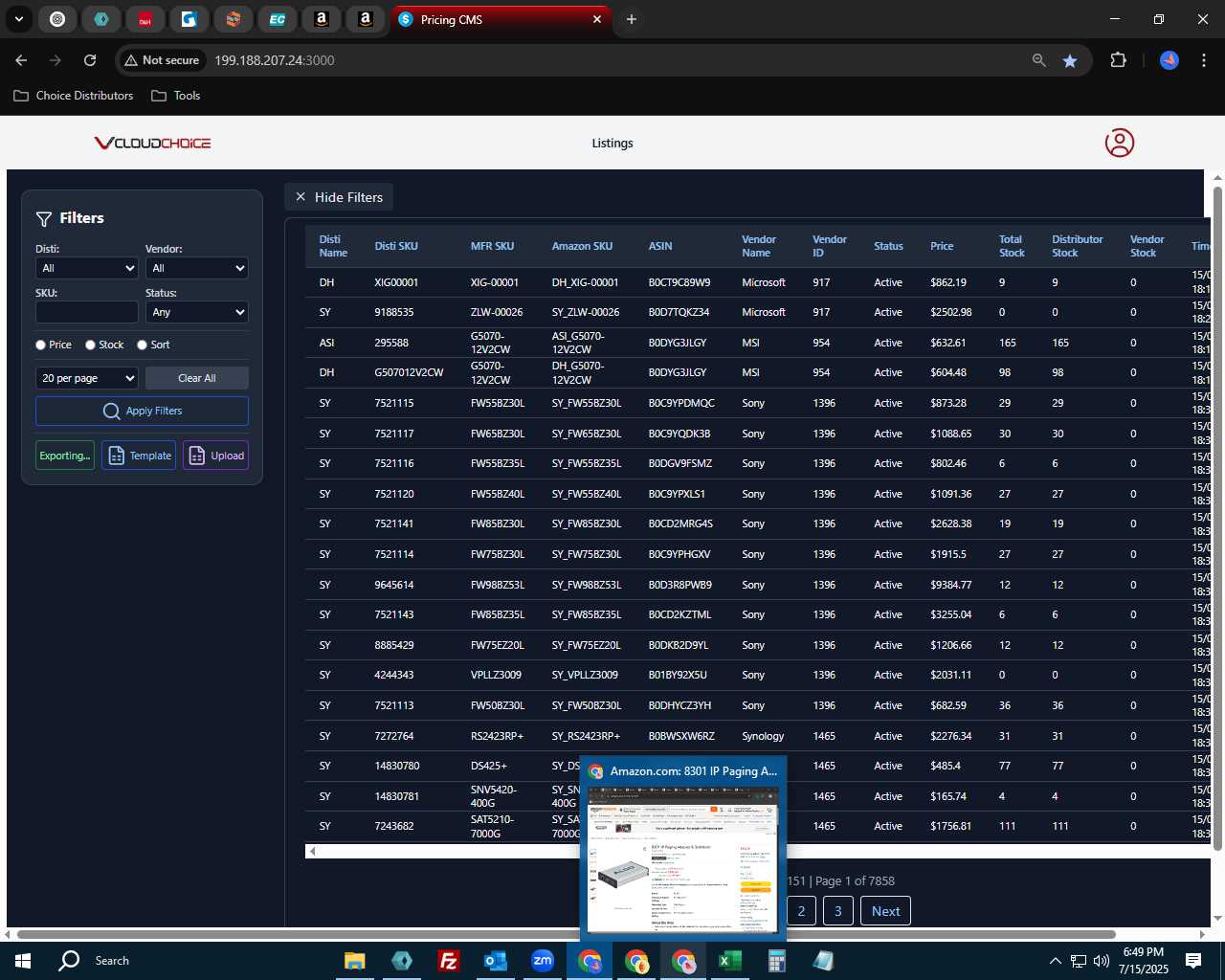Close the Pricing CMS tab
The width and height of the screenshot is (1225, 980).
597,19
